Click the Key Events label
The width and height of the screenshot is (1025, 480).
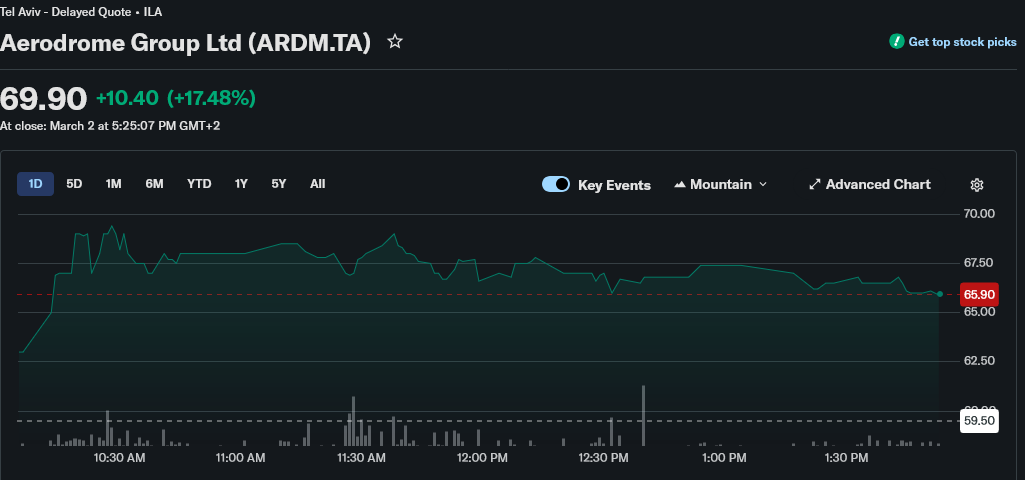click(614, 185)
